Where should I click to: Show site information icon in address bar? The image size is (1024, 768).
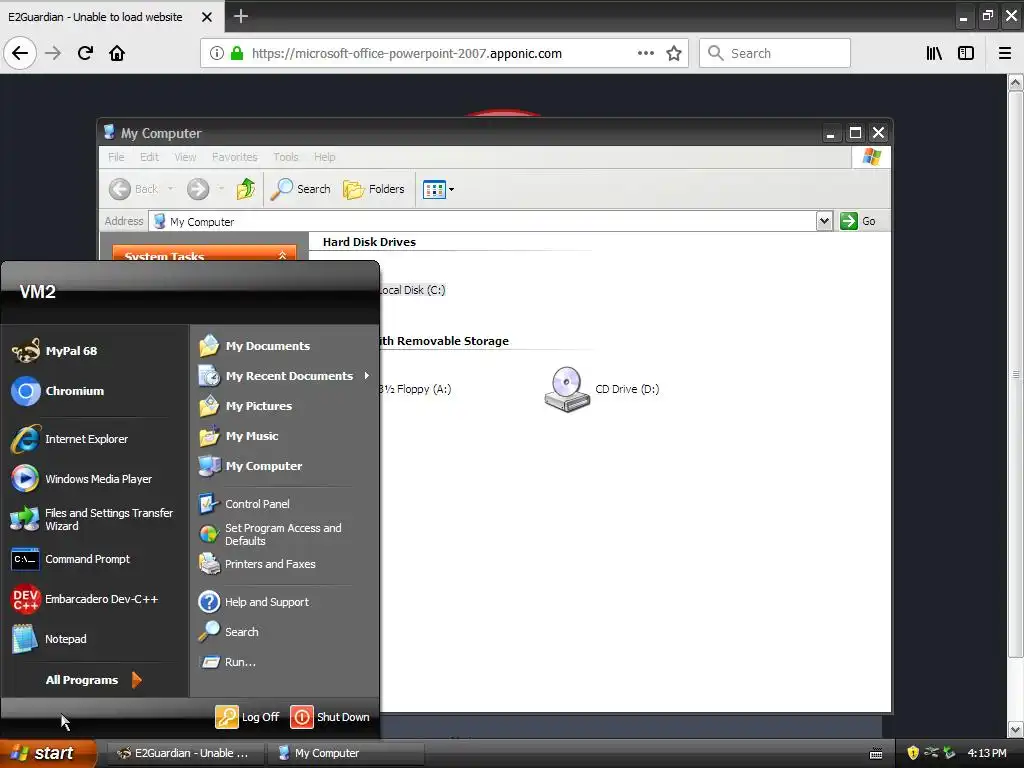[x=217, y=53]
